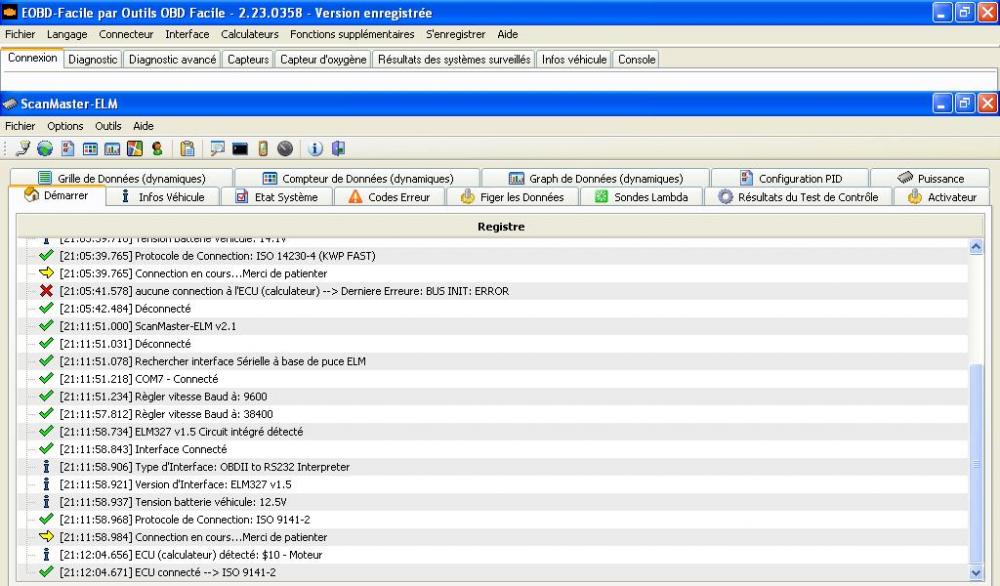The height and width of the screenshot is (586, 1000).
Task: Click the blue info toolbar icon
Action: (x=315, y=149)
